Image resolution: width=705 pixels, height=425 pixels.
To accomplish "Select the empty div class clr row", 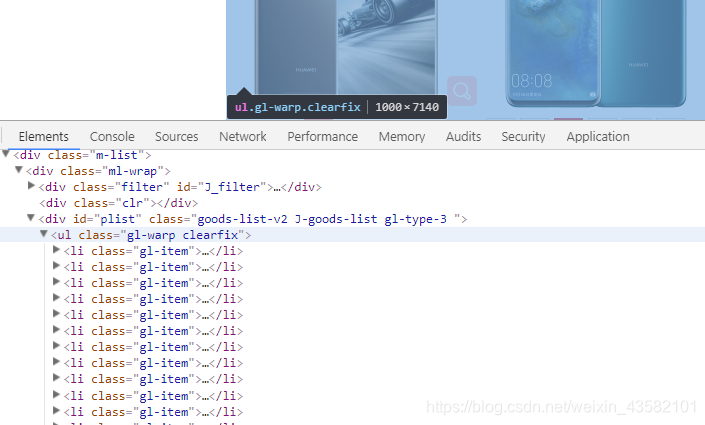I will (352, 203).
